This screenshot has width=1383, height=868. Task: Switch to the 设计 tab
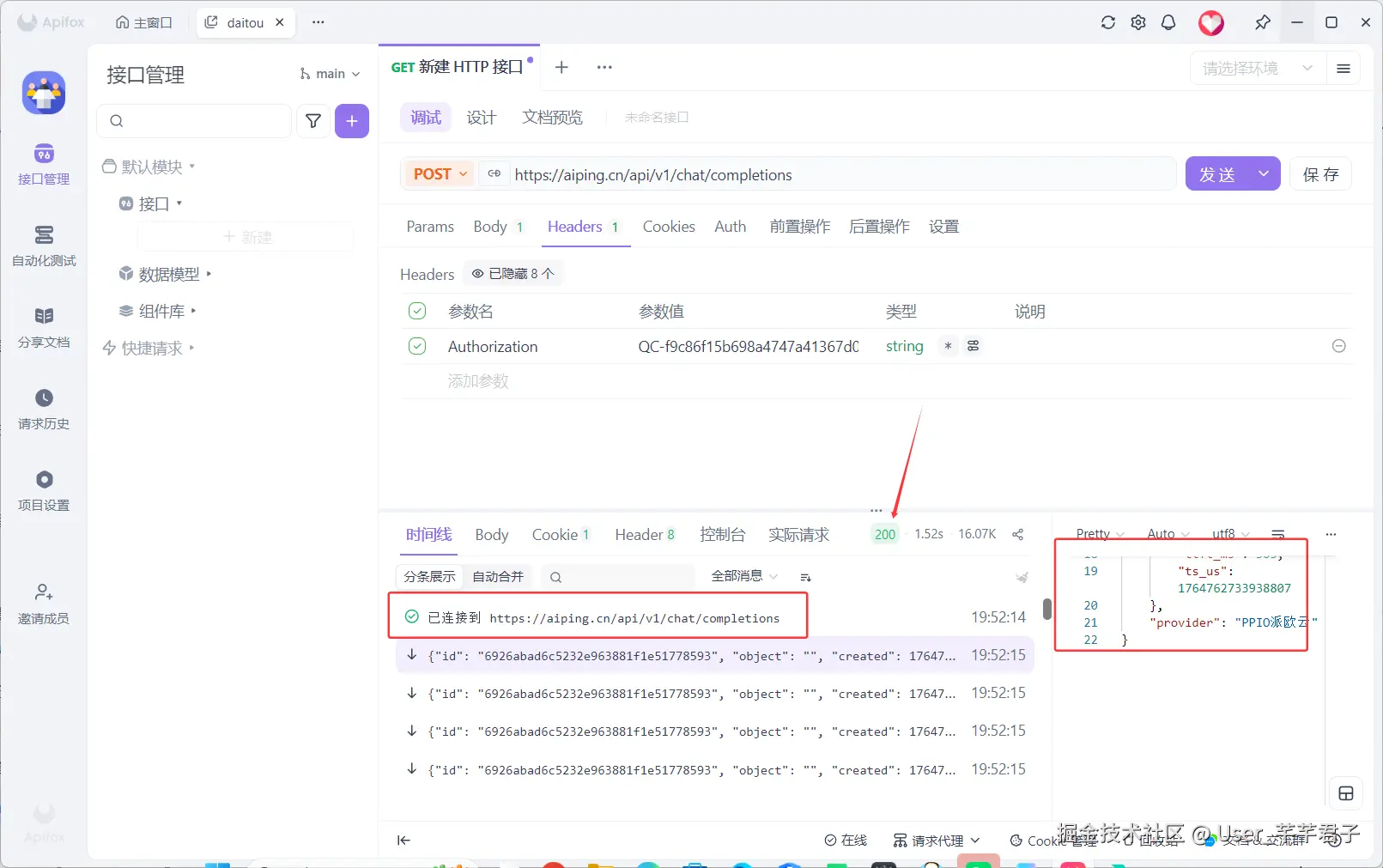[482, 118]
